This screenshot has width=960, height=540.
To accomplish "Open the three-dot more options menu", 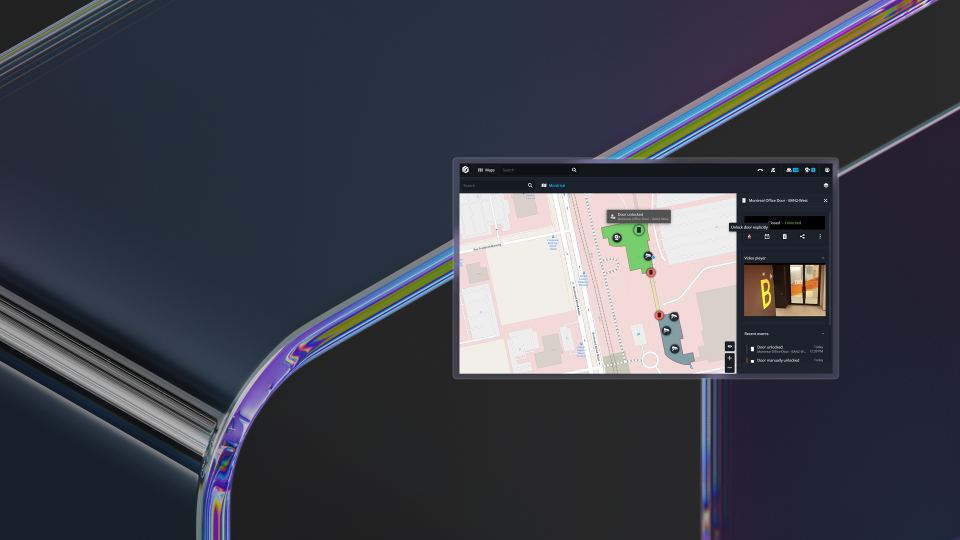I will coord(820,236).
